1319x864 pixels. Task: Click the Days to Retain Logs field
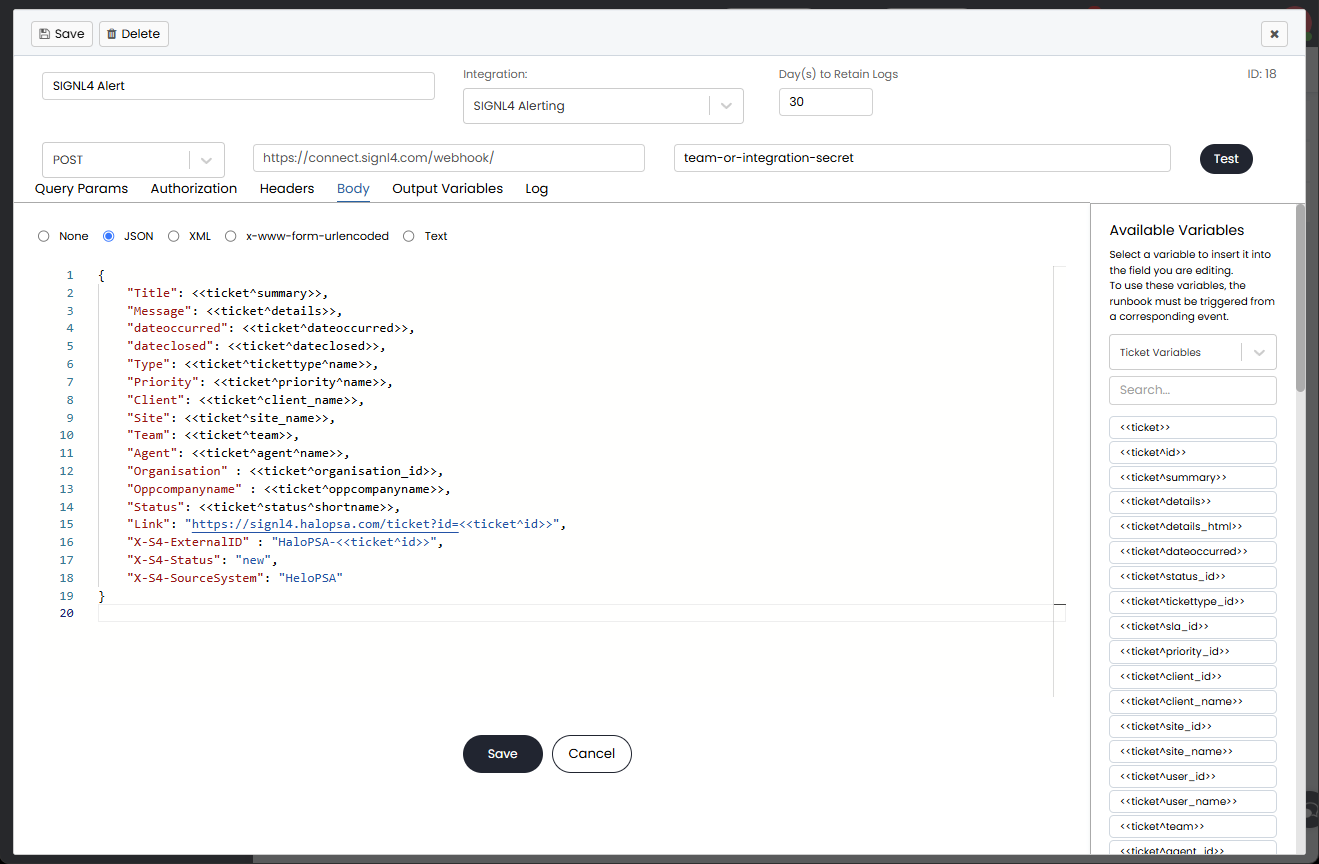click(826, 102)
